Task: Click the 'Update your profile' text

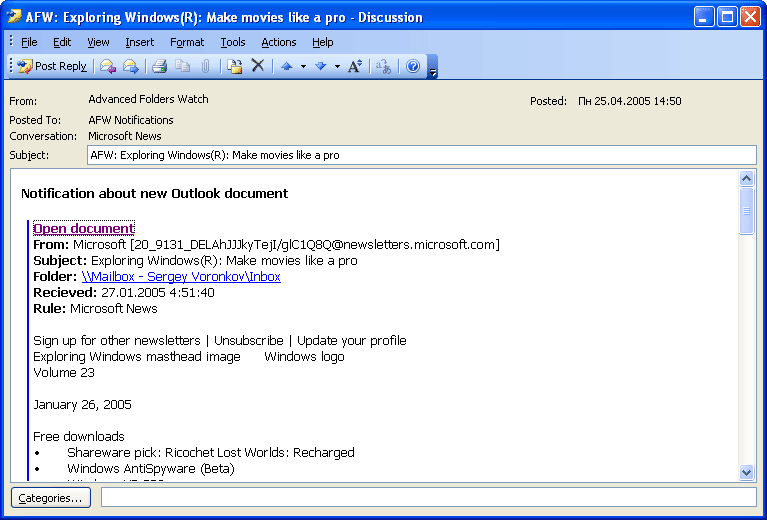Action: 352,340
